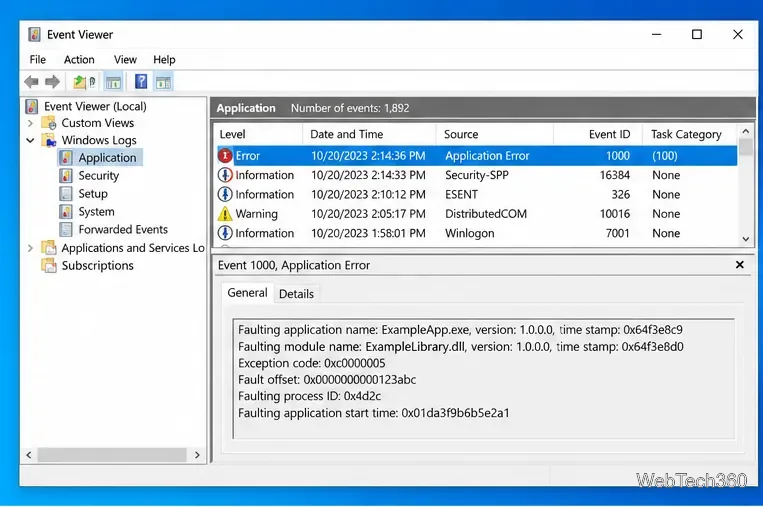
Task: Click the yellow Warning icon for DistributedCOM
Action: pos(225,214)
